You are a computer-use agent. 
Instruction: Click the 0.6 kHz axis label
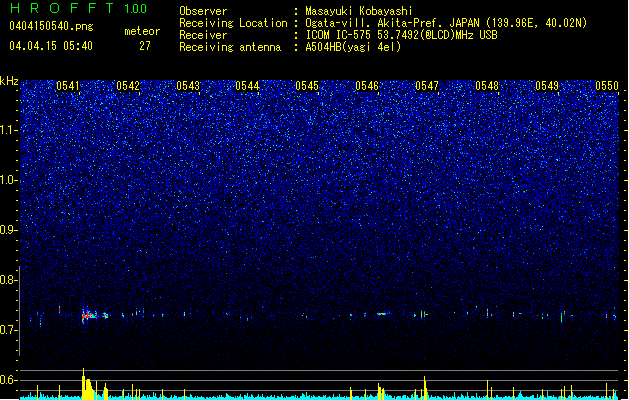pos(8,380)
